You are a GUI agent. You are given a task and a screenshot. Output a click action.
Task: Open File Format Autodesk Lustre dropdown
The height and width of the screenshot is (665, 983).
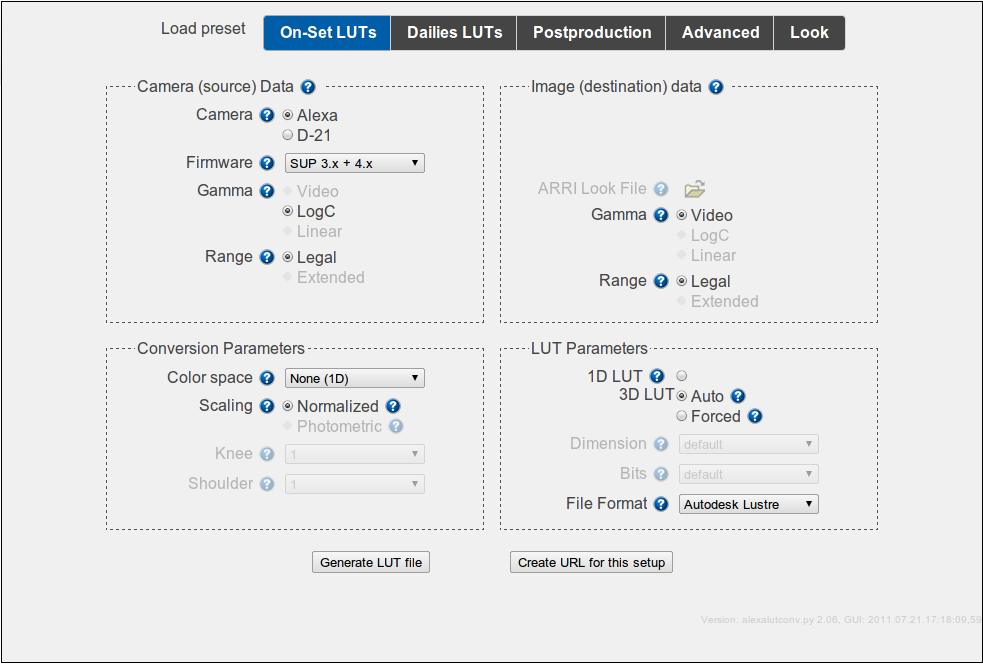[x=749, y=504]
